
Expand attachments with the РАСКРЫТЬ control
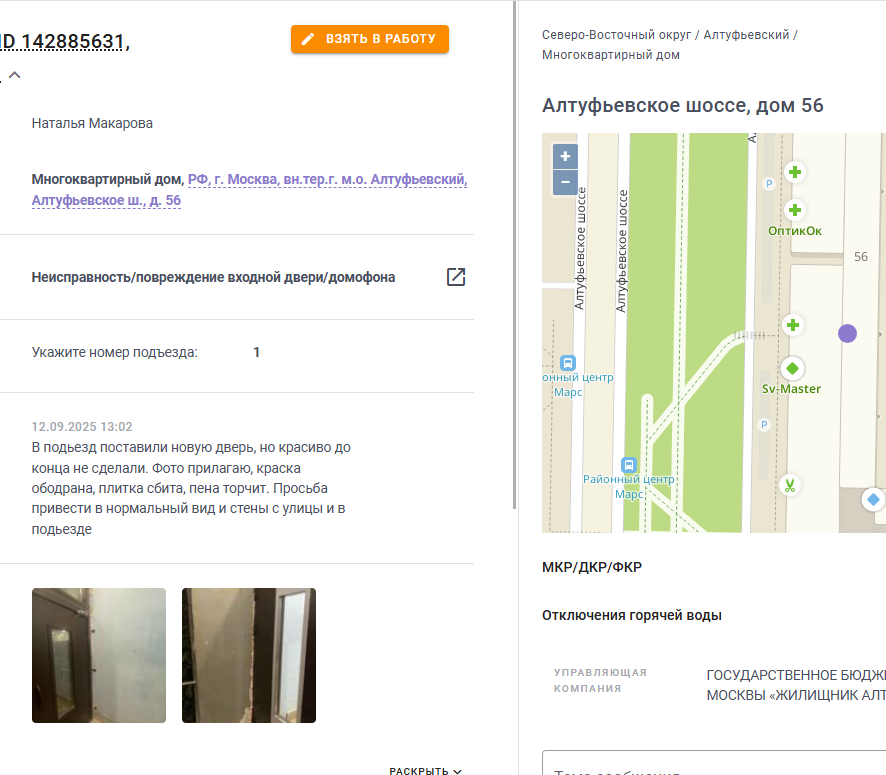425,771
